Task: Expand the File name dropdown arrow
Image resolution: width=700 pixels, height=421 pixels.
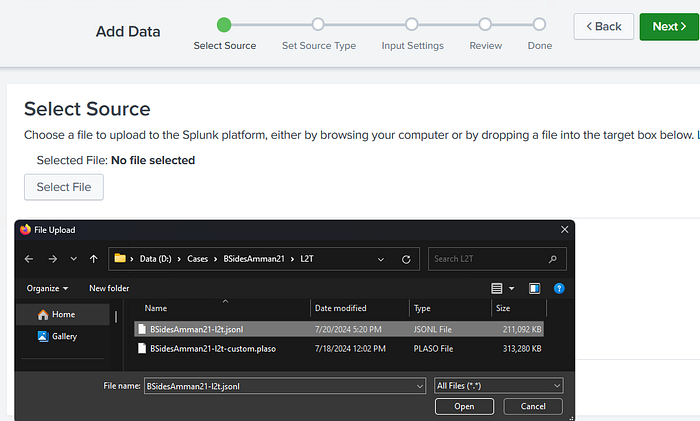Action: (x=420, y=386)
